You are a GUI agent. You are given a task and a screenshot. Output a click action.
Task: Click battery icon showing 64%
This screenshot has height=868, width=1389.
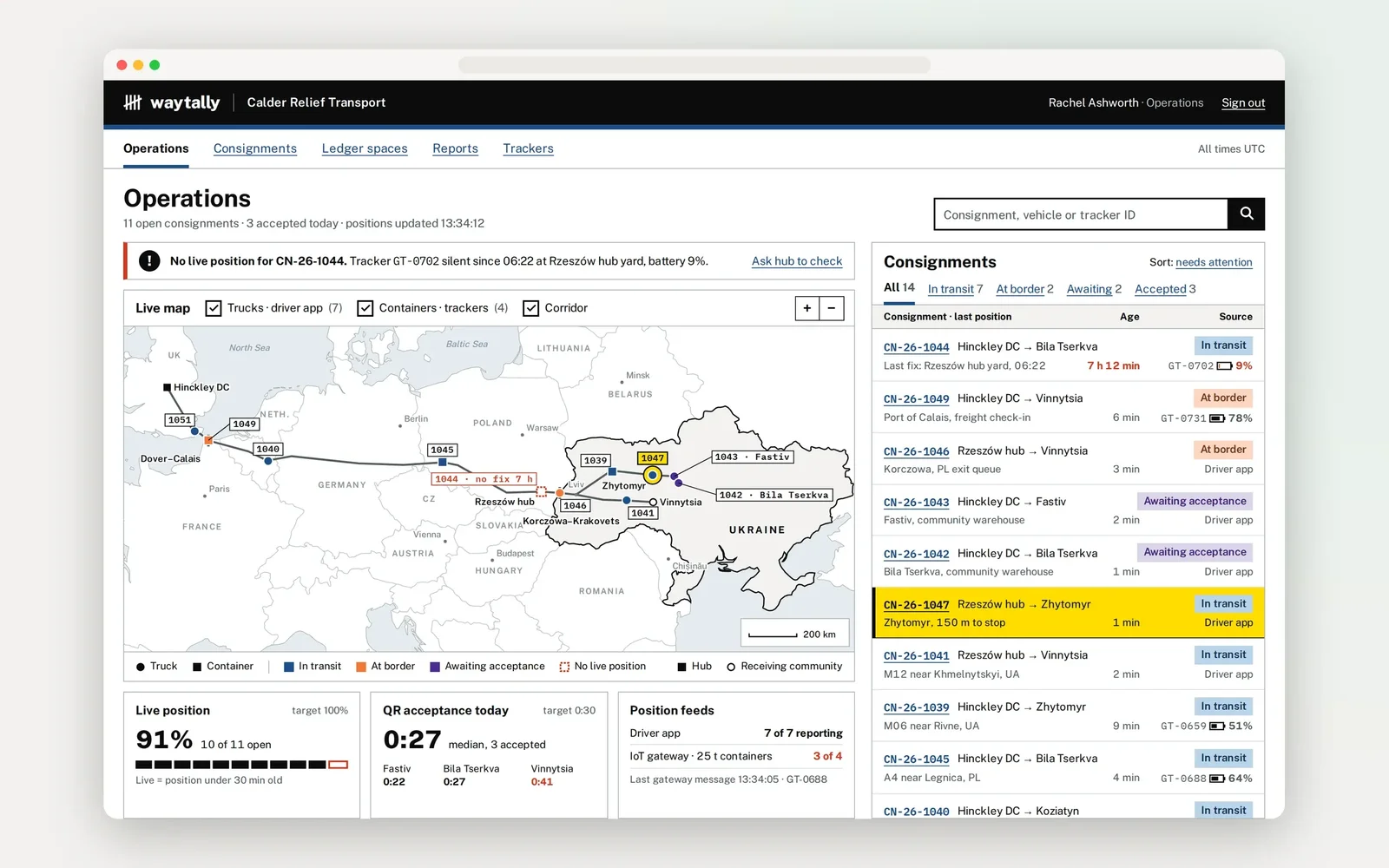click(1217, 779)
